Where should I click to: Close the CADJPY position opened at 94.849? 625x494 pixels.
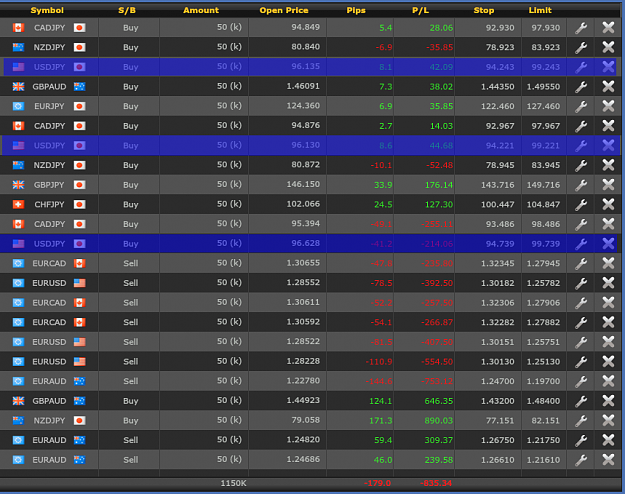click(x=608, y=28)
